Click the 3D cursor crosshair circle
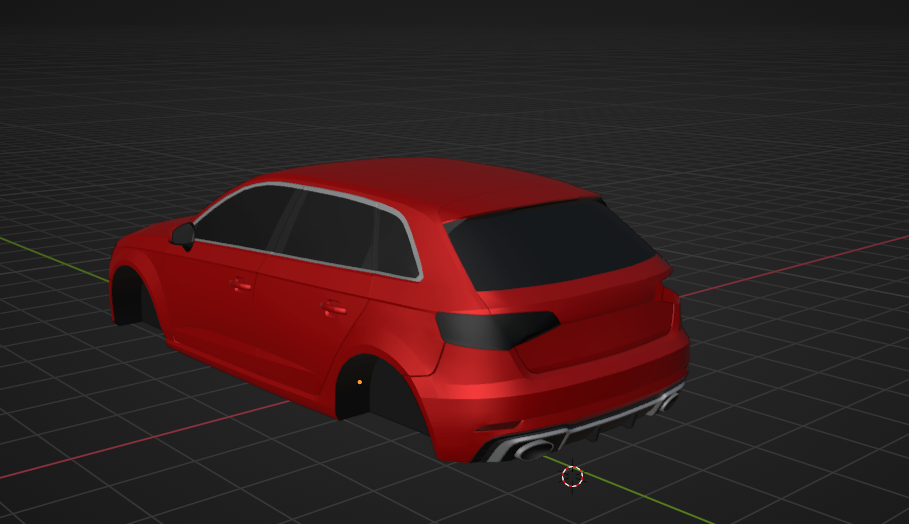Viewport: 909px width, 524px height. (572, 476)
